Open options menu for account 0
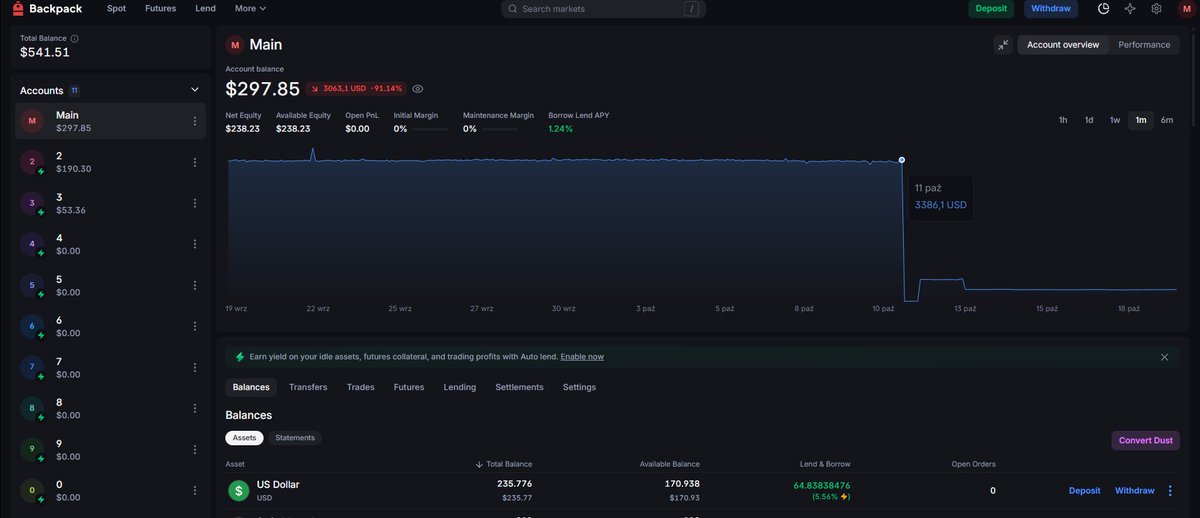Image resolution: width=1200 pixels, height=518 pixels. [195, 490]
